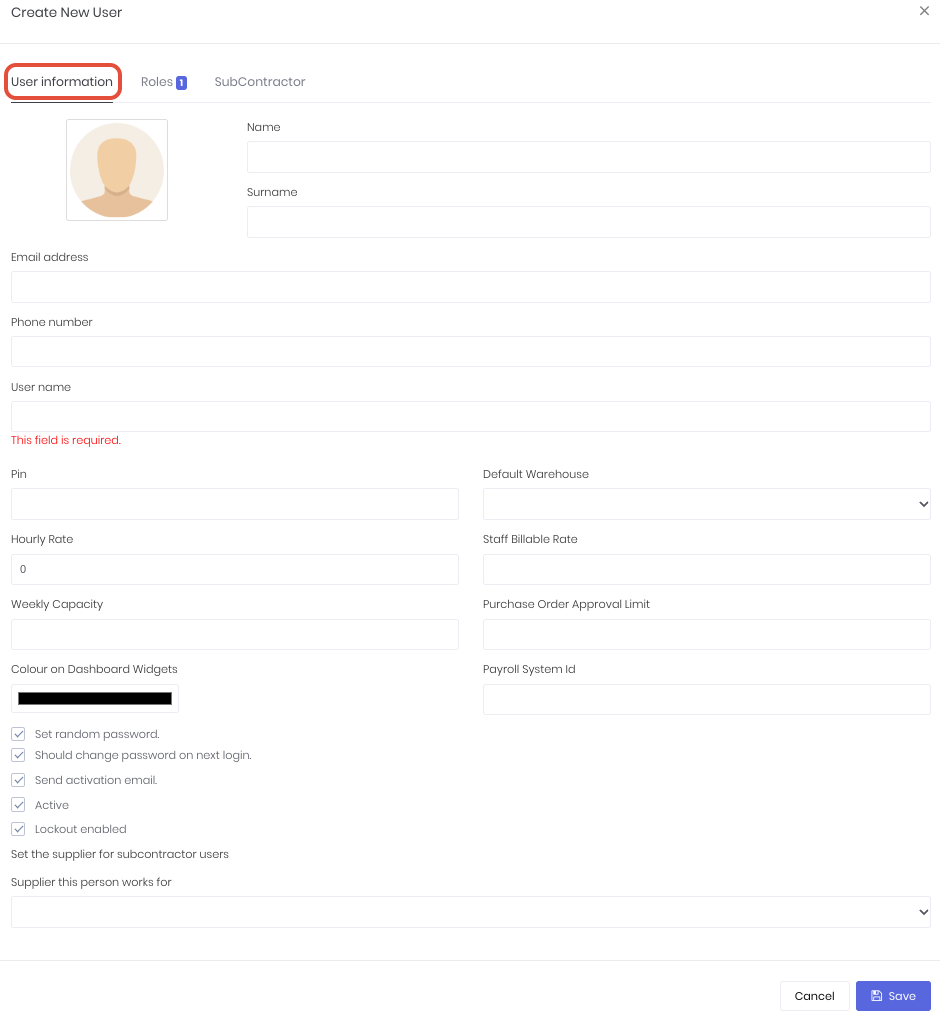Toggle Lockout enabled checkbox
940x1022 pixels.
tap(18, 829)
